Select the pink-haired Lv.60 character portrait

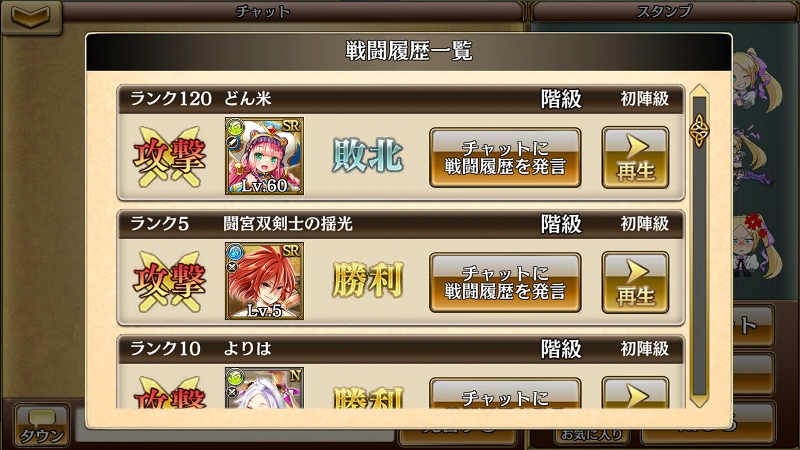(264, 156)
